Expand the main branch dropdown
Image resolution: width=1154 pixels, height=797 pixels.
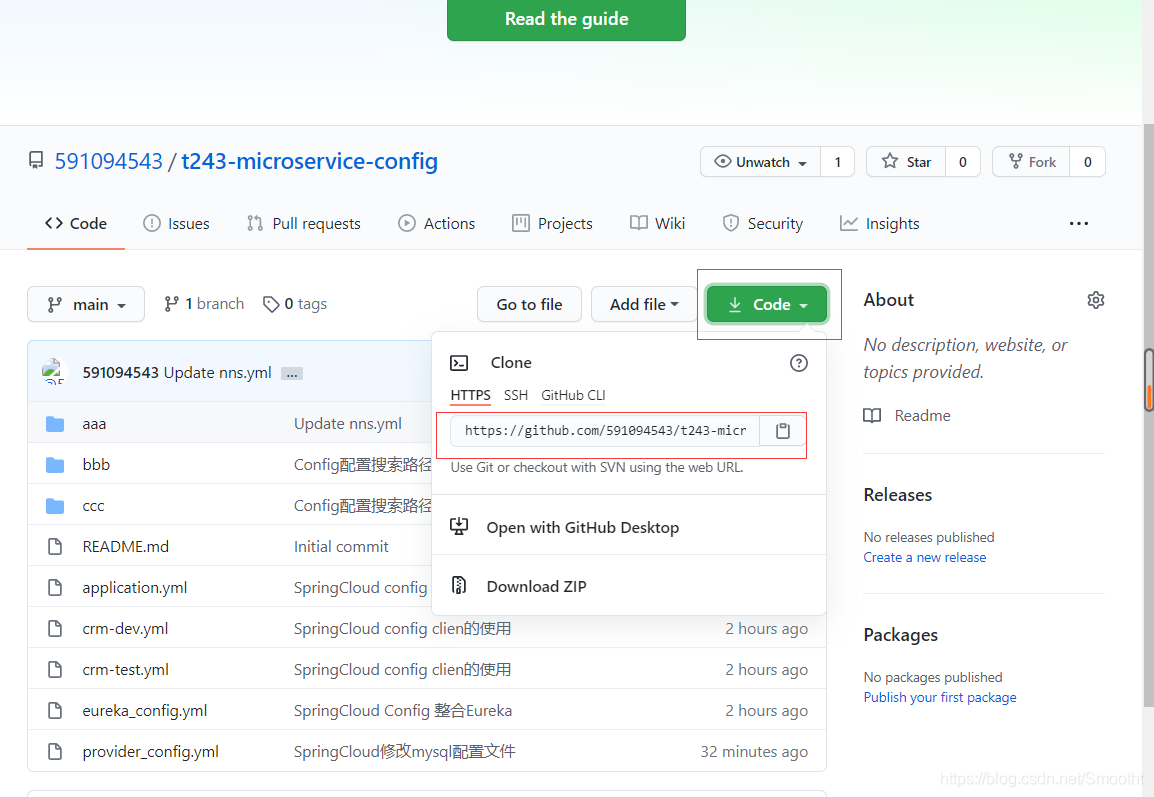point(86,304)
